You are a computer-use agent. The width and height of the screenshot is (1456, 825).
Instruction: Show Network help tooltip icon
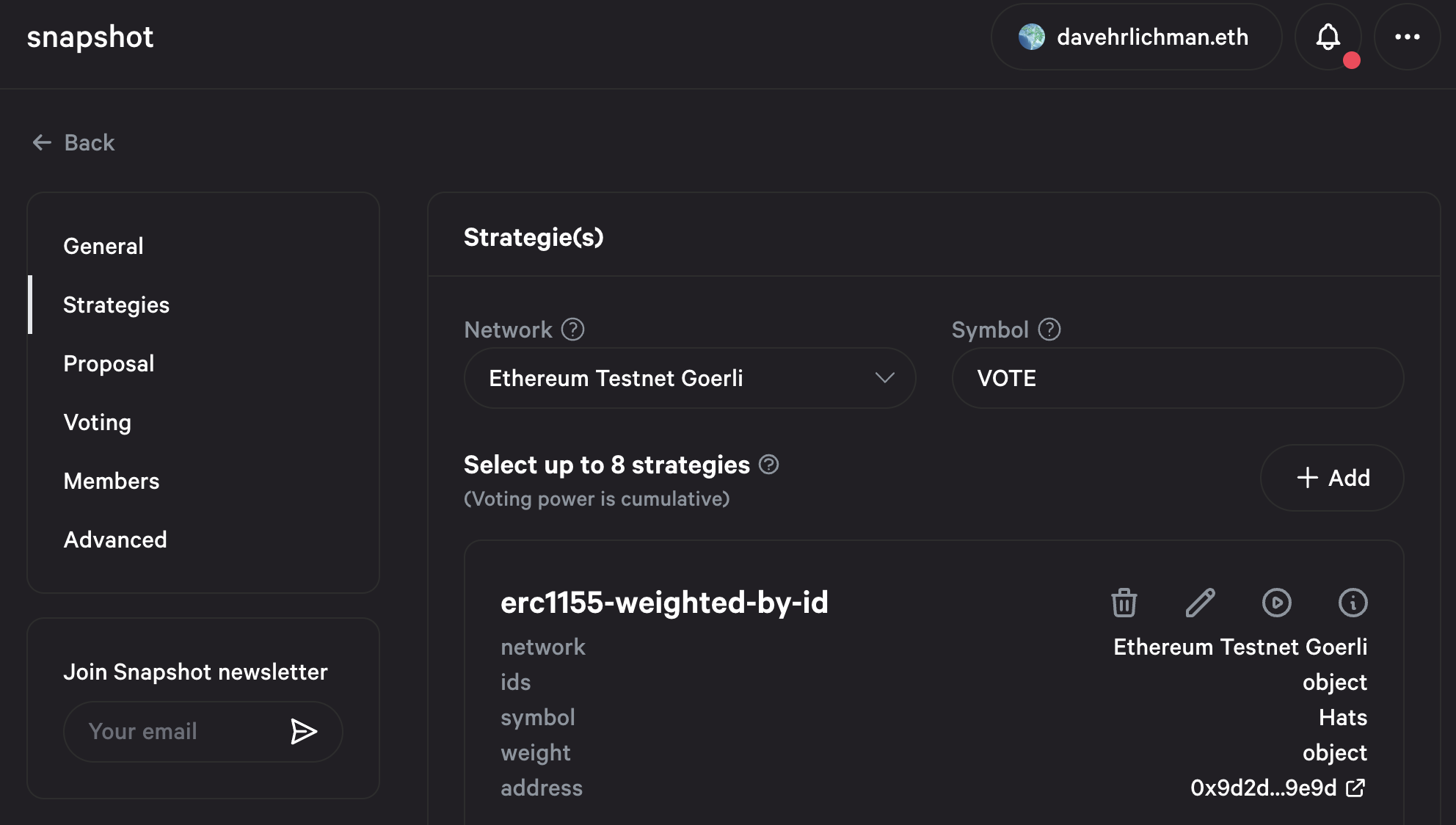click(x=572, y=330)
